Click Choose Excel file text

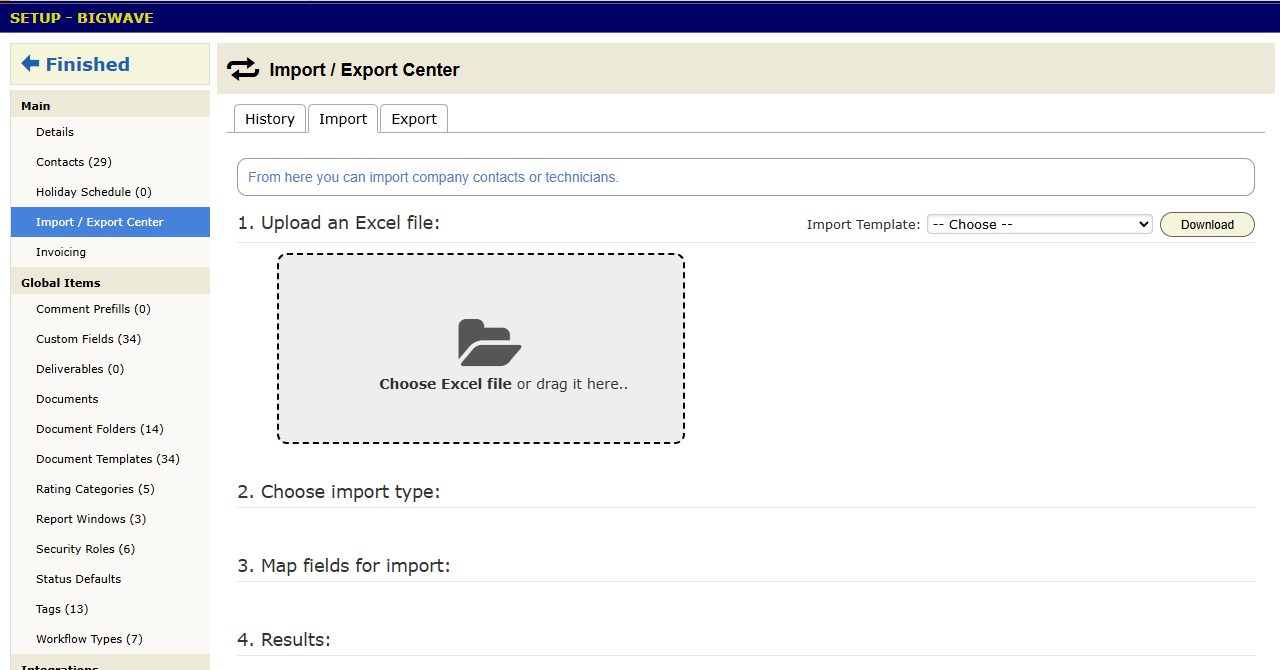coord(445,384)
